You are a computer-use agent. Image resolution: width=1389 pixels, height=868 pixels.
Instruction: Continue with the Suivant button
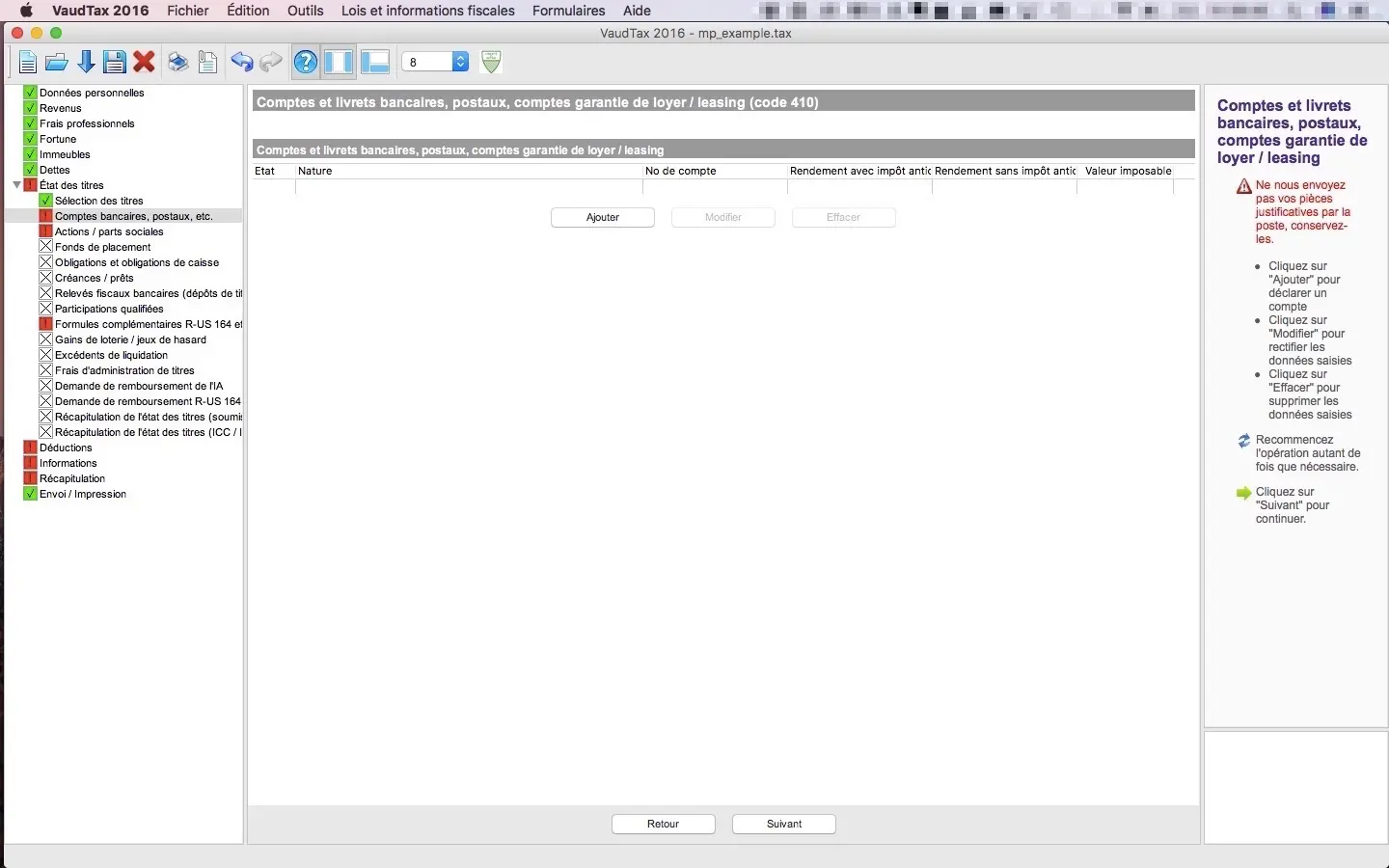point(784,825)
